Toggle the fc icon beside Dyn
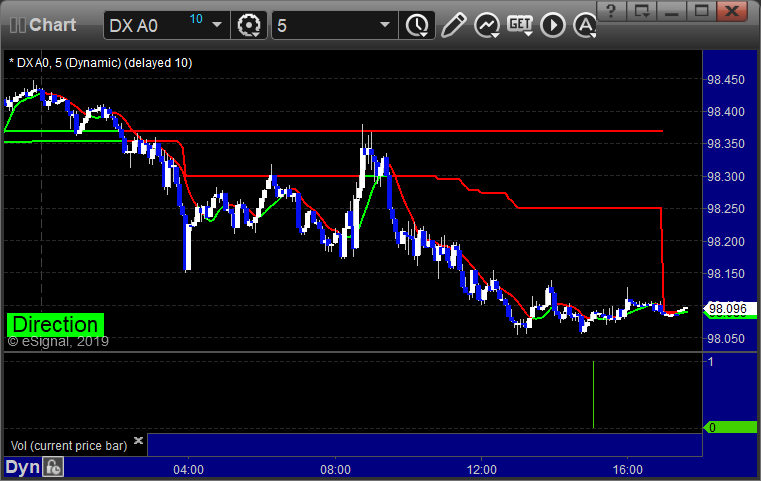The image size is (761, 481). (x=54, y=467)
